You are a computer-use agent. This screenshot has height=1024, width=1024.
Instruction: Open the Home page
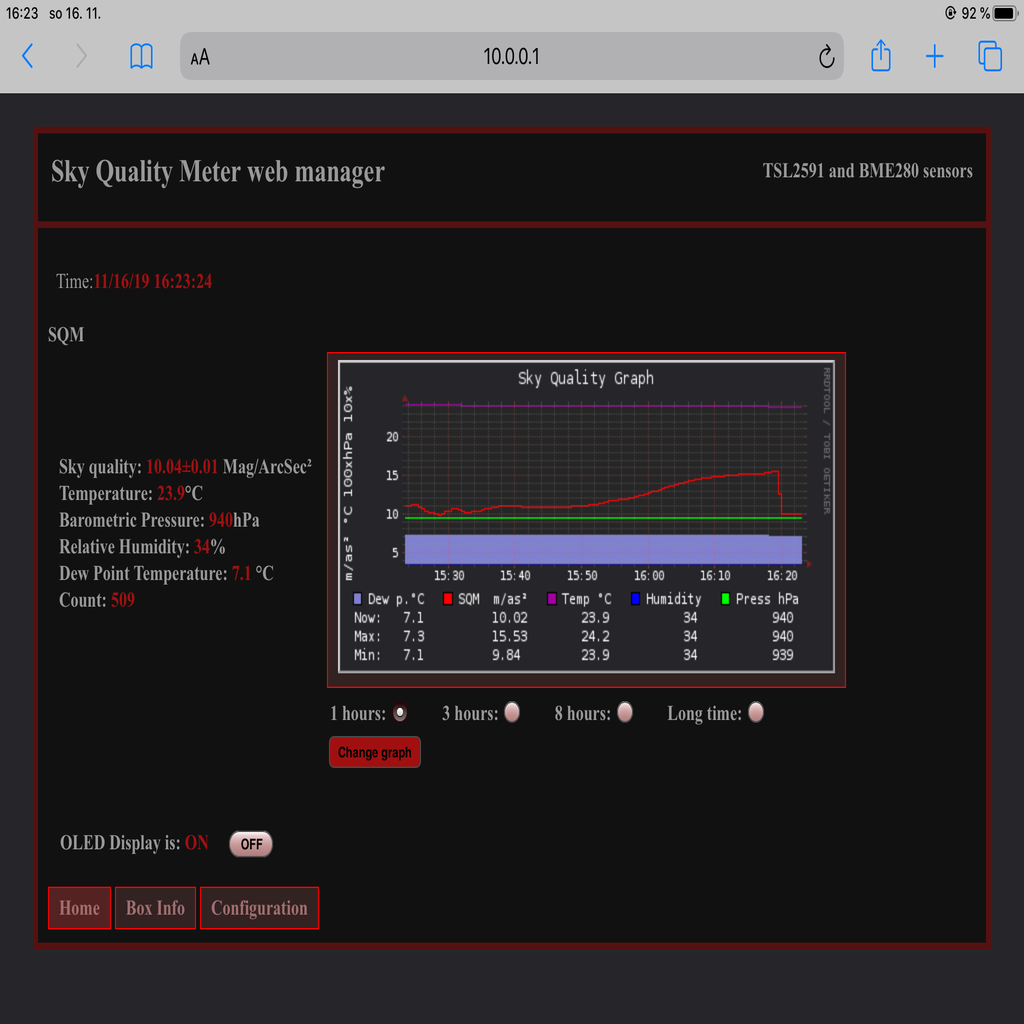79,908
